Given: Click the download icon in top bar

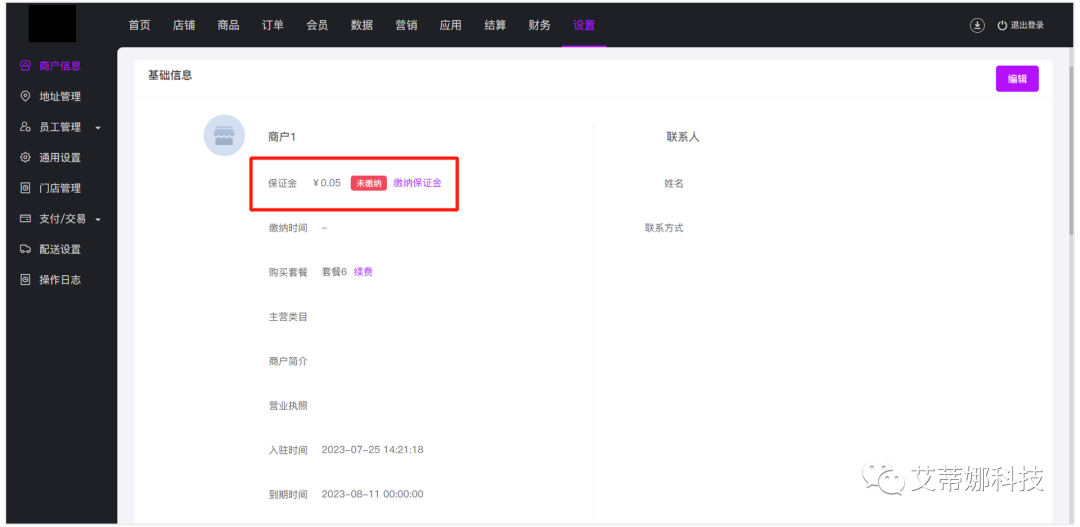Looking at the screenshot, I should coord(977,25).
